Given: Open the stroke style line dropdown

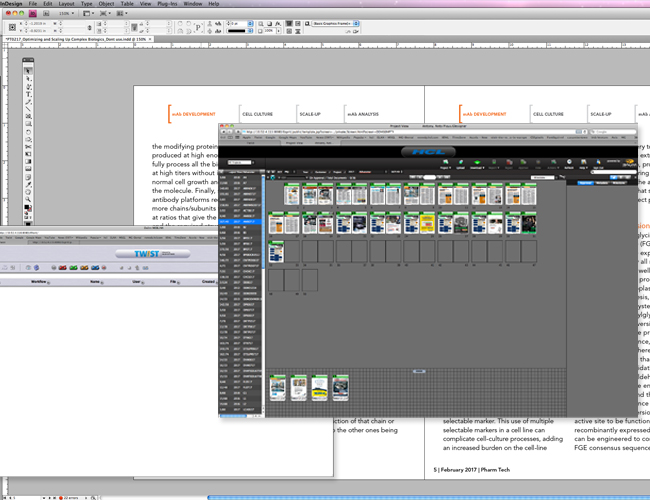Looking at the screenshot, I should [250, 31].
